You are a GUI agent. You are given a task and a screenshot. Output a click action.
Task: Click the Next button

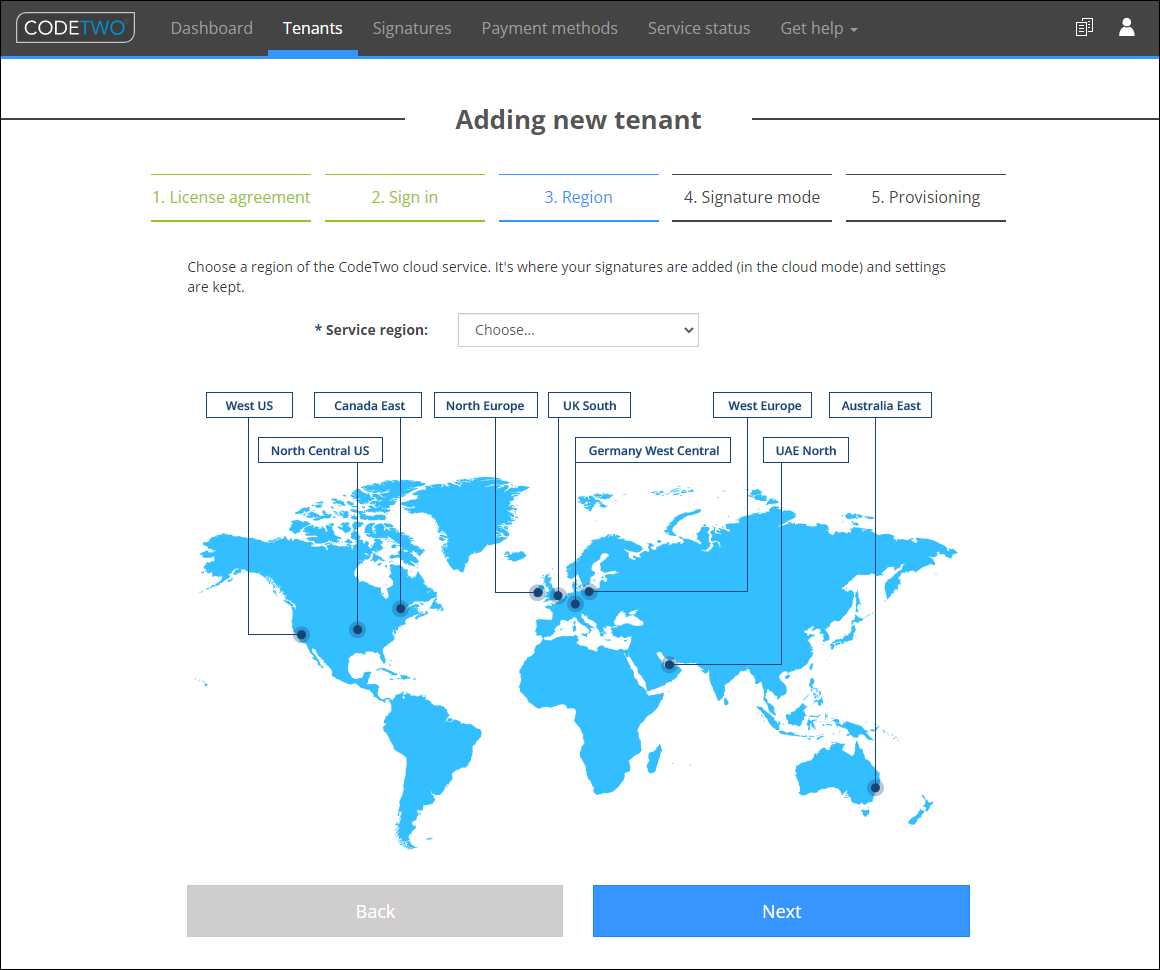click(x=781, y=911)
